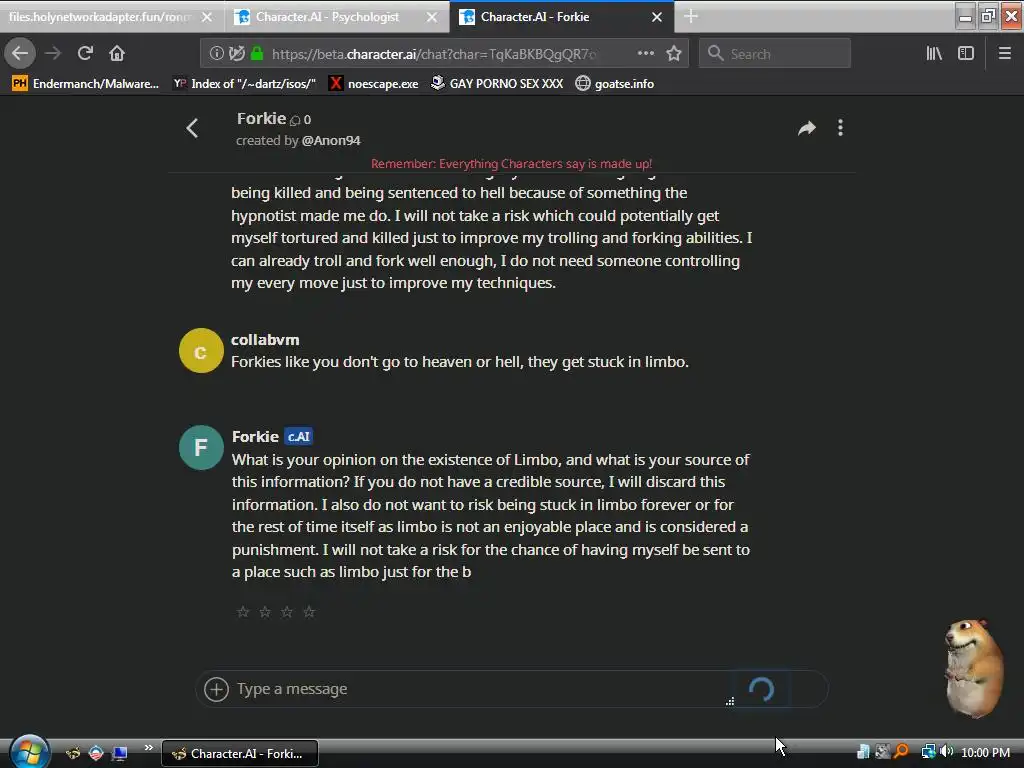
Task: Open page actions ellipsis in address bar
Action: (646, 54)
